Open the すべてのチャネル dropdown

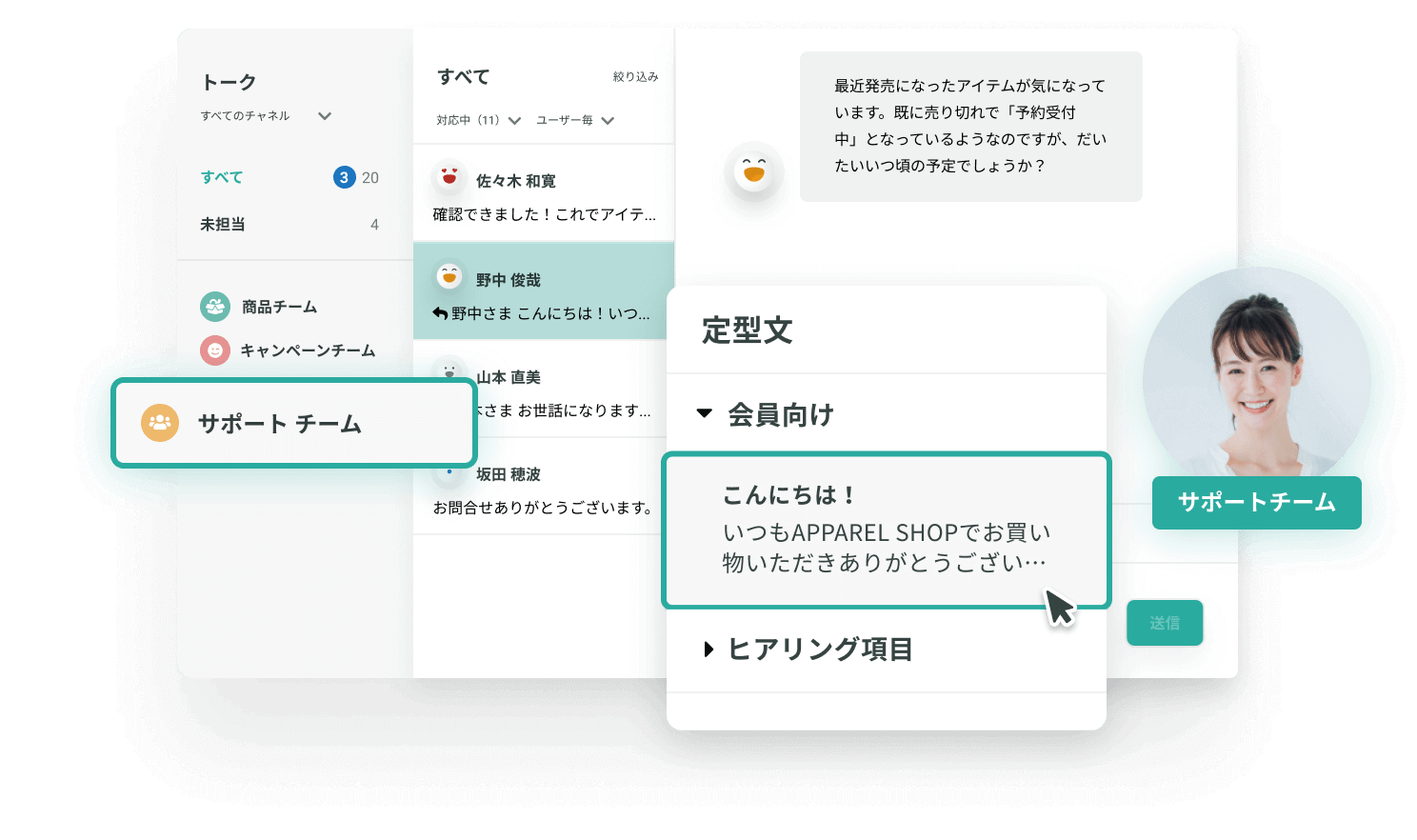[325, 115]
